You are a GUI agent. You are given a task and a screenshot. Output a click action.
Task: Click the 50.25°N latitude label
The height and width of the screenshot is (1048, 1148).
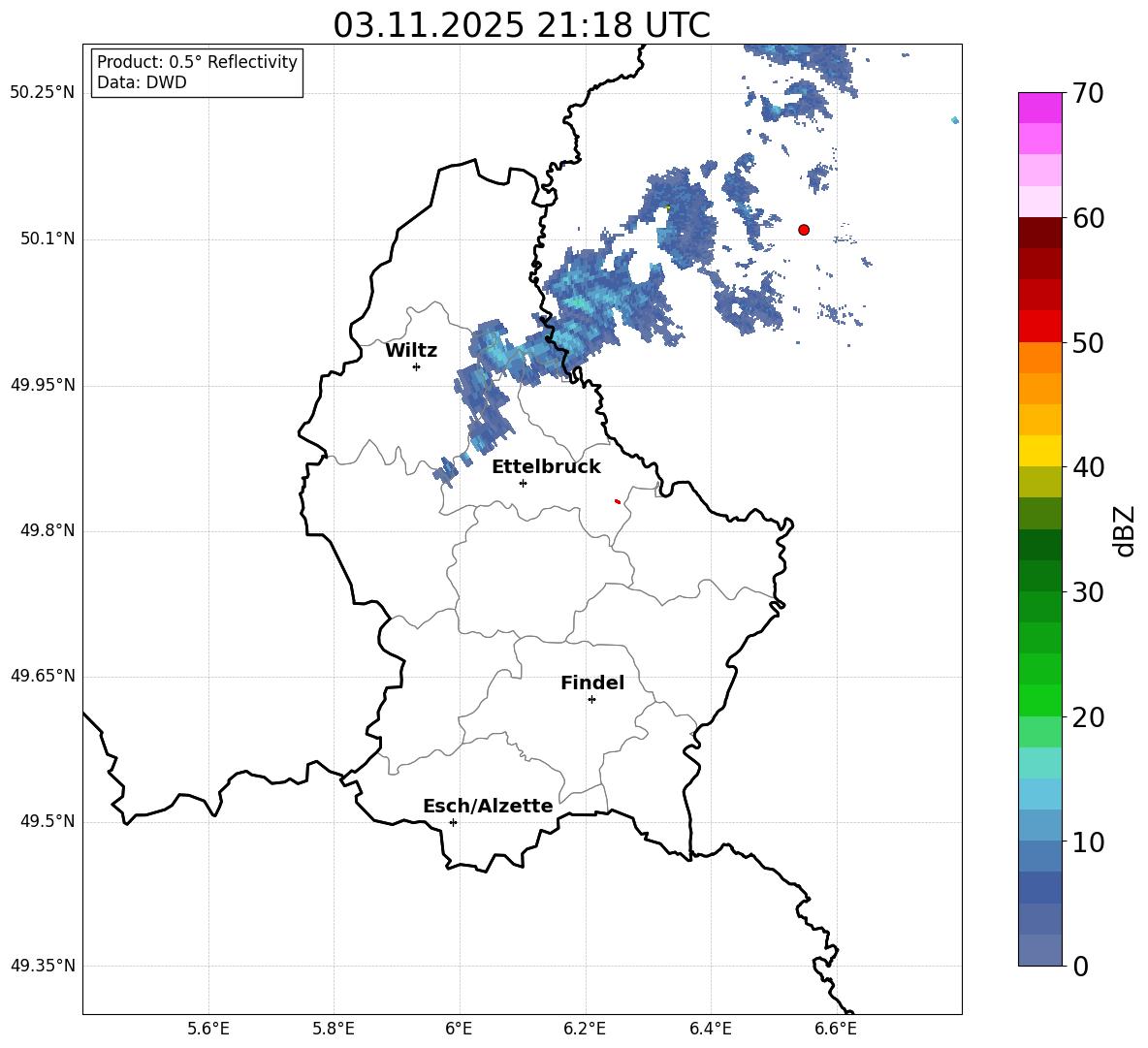click(43, 93)
